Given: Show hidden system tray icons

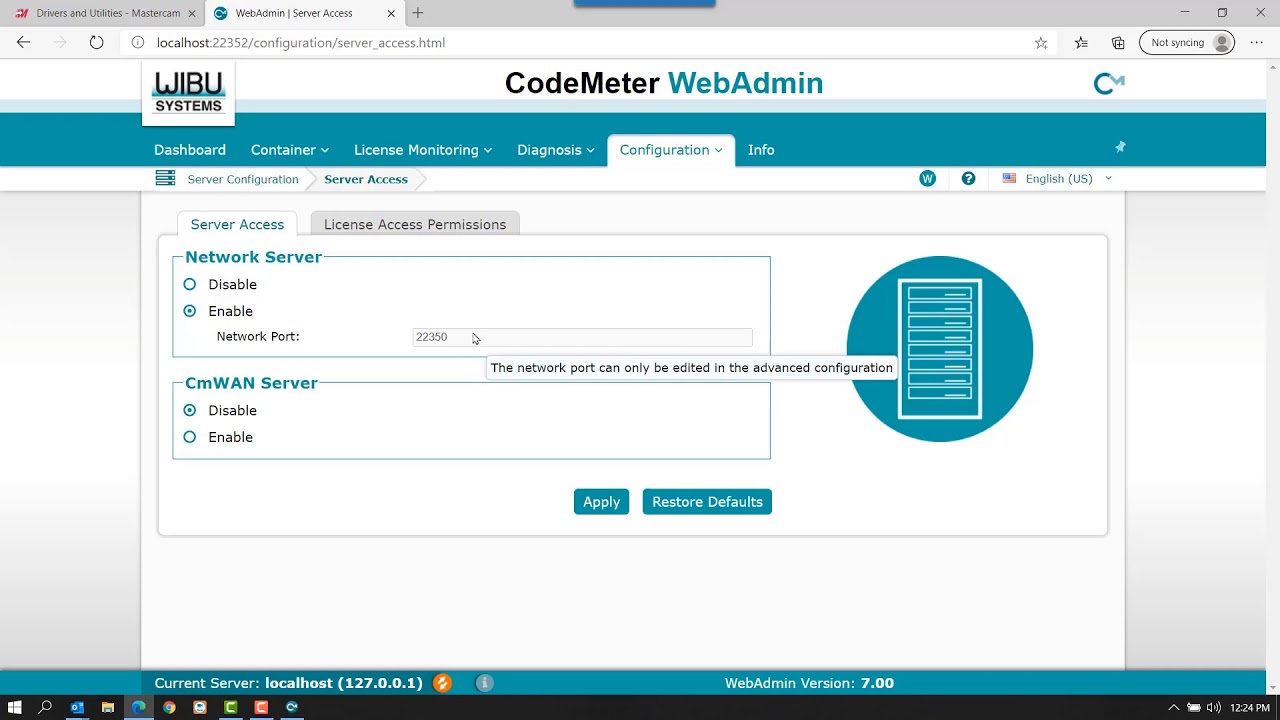Looking at the screenshot, I should [1174, 708].
